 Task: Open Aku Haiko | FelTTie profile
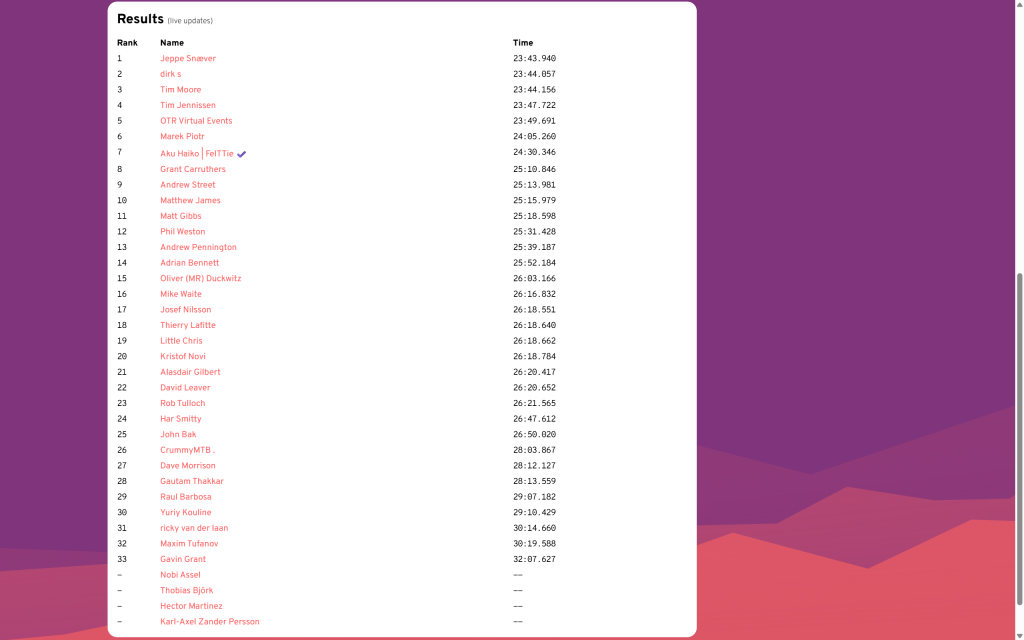point(197,154)
